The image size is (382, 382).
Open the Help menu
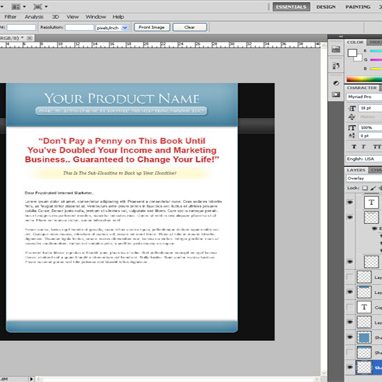tap(118, 17)
